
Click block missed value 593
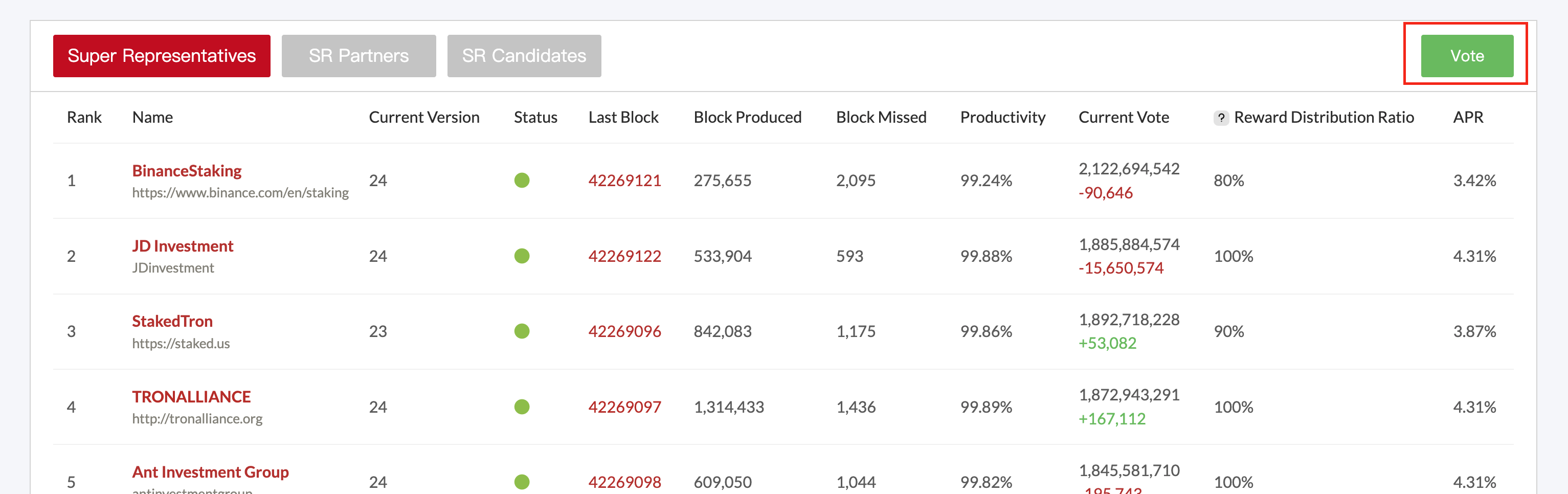point(850,256)
